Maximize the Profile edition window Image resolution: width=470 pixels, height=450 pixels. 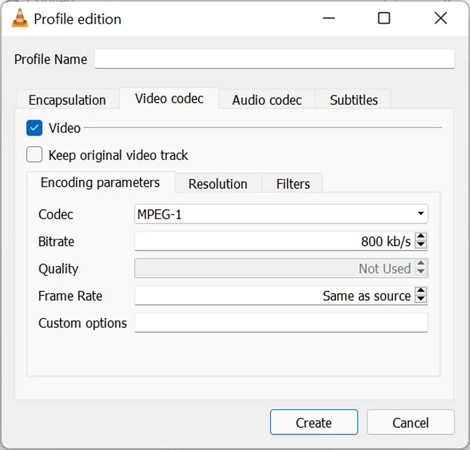tap(384, 18)
